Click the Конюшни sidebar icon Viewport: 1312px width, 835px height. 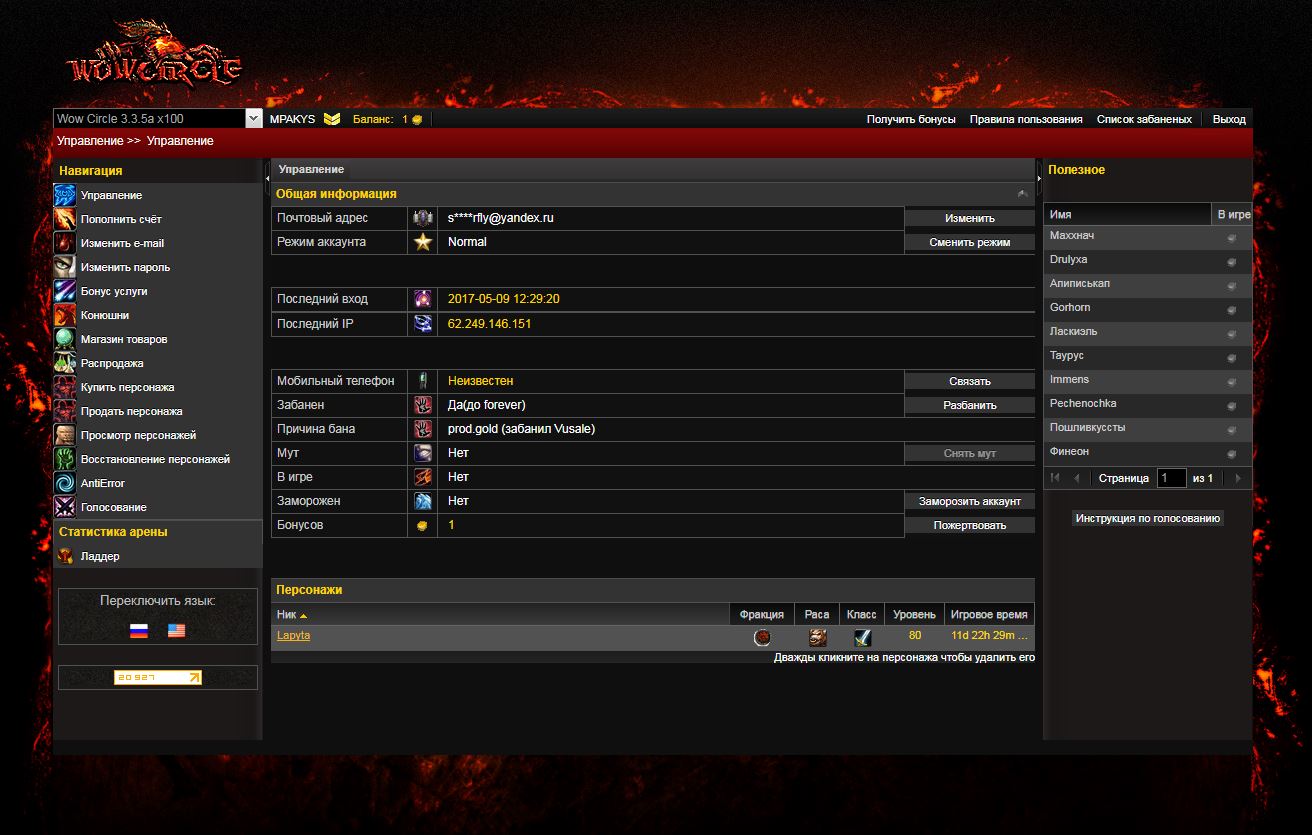(x=65, y=315)
